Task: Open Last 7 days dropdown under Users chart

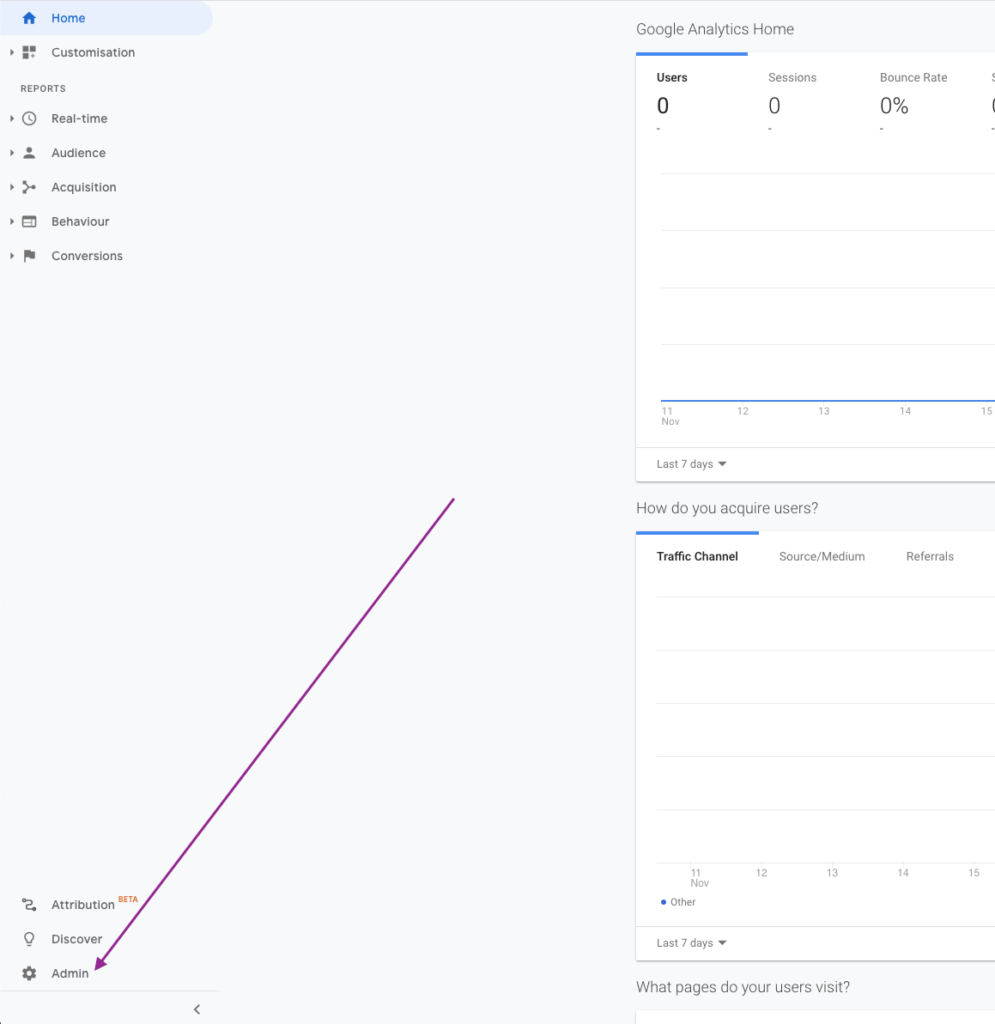Action: tap(691, 464)
